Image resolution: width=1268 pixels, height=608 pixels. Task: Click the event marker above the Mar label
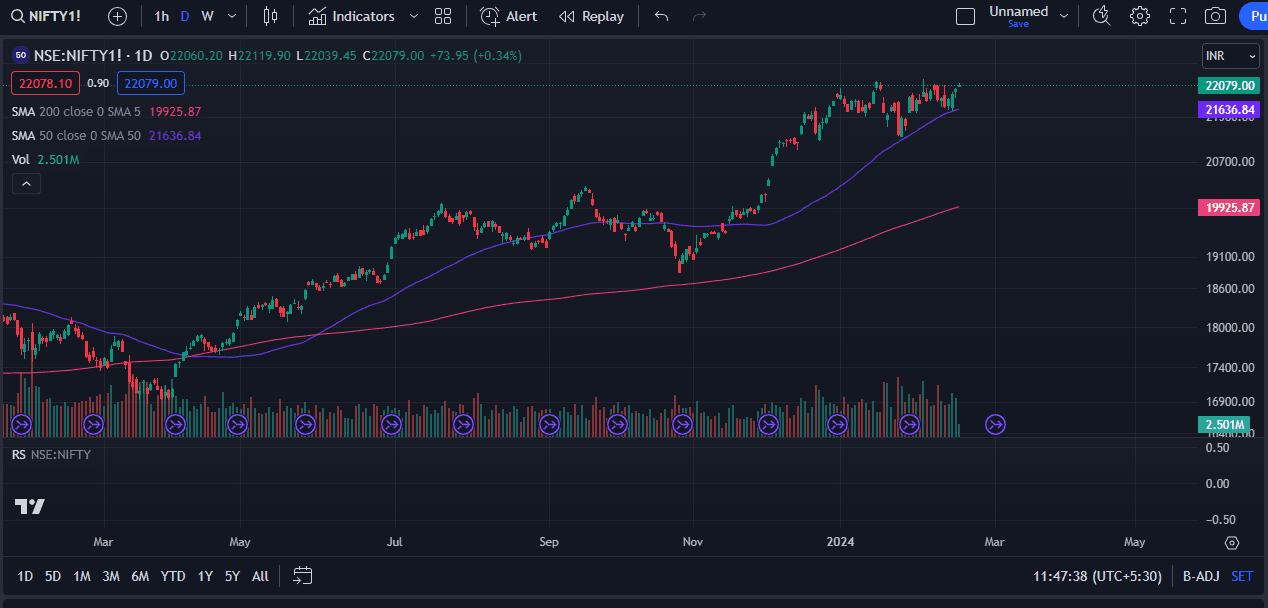pyautogui.click(x=94, y=425)
